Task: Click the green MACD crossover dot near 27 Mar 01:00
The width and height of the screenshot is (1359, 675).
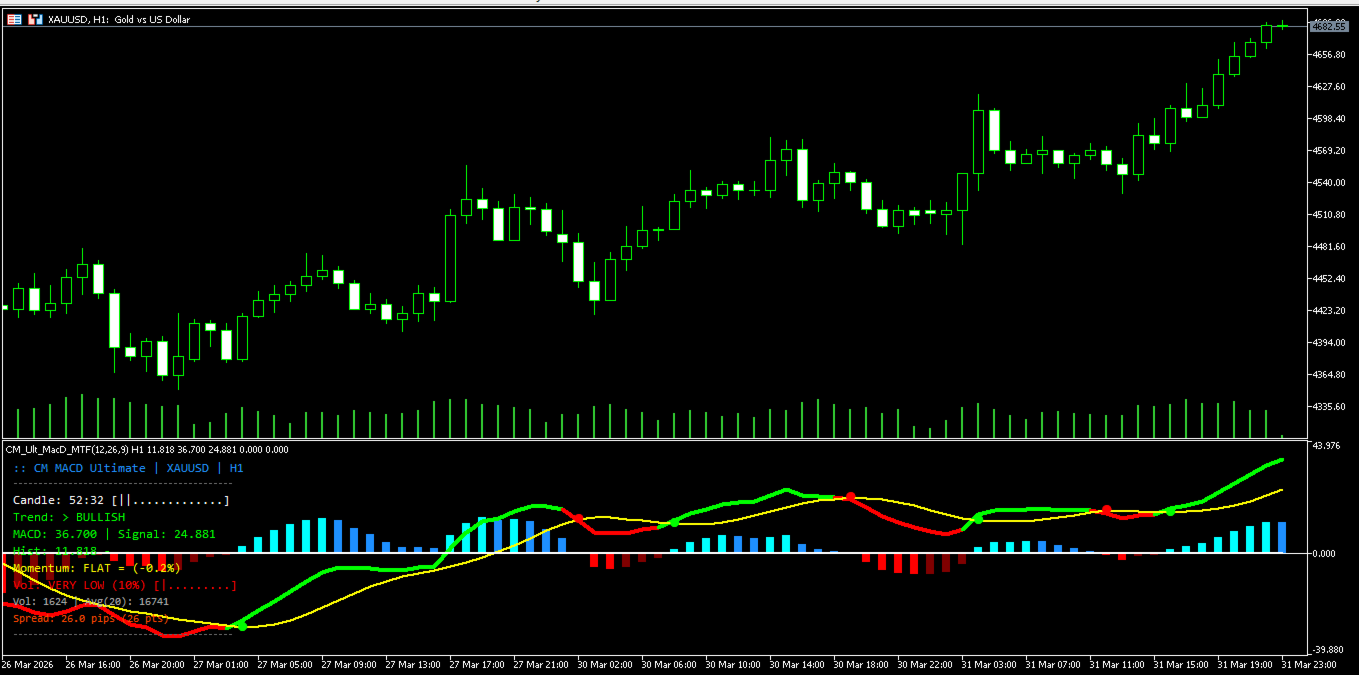Action: pos(241,625)
